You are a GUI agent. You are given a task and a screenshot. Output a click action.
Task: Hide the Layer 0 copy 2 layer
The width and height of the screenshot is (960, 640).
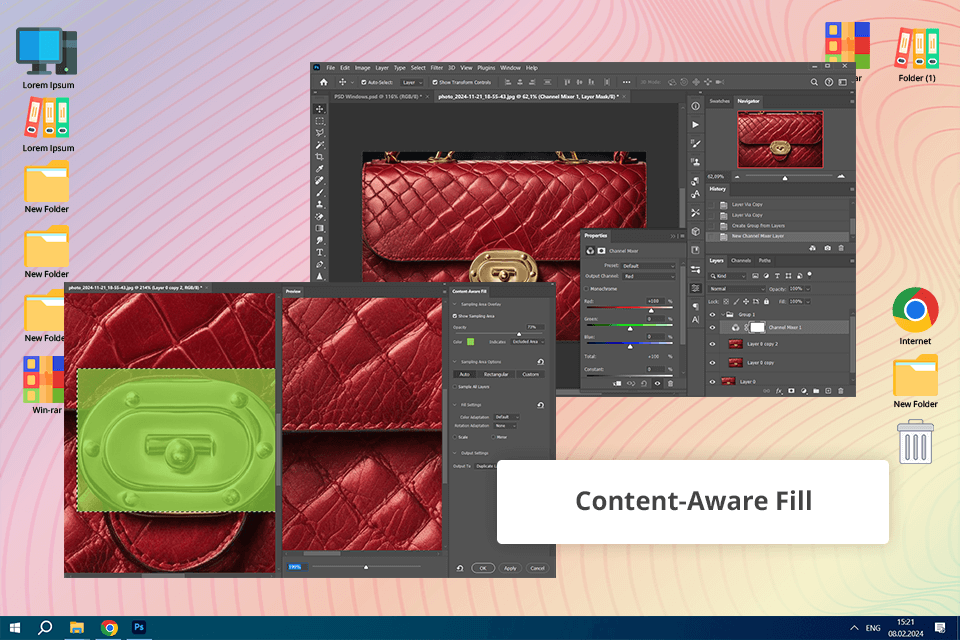pos(712,344)
